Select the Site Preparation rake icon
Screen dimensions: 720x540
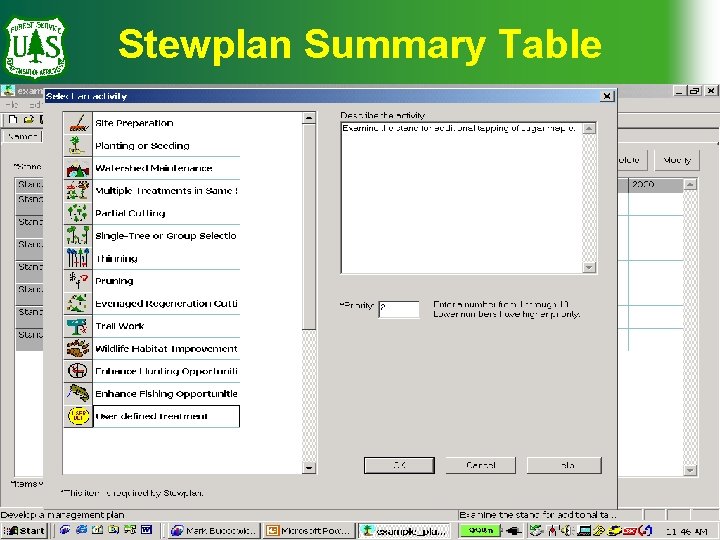pyautogui.click(x=78, y=123)
